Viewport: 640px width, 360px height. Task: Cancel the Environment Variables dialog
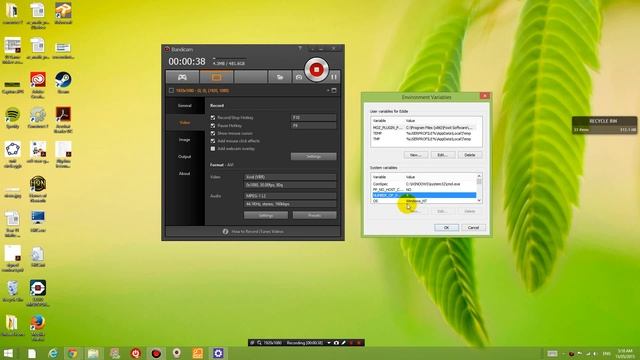(473, 227)
